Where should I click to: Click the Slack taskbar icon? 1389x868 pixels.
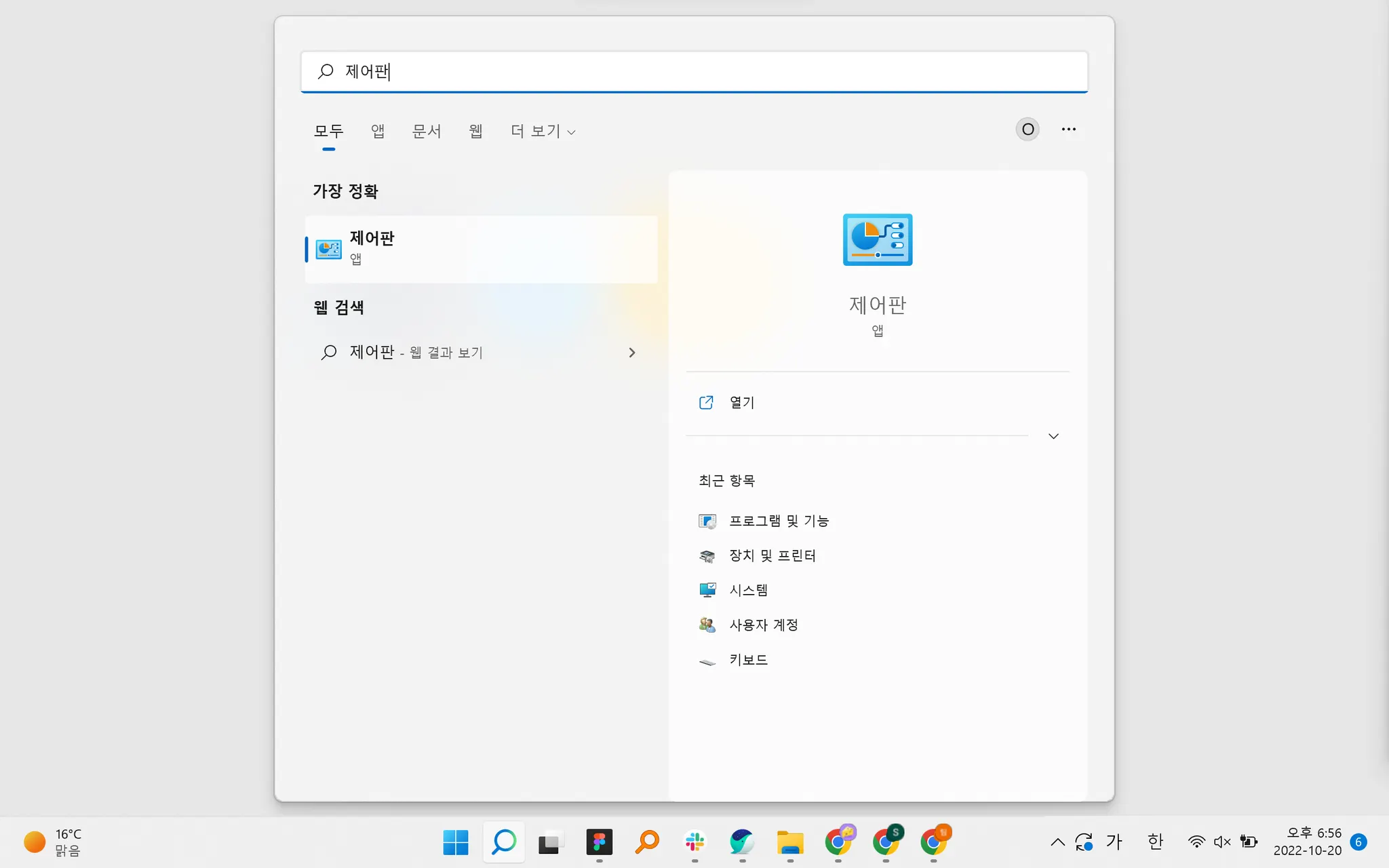694,842
